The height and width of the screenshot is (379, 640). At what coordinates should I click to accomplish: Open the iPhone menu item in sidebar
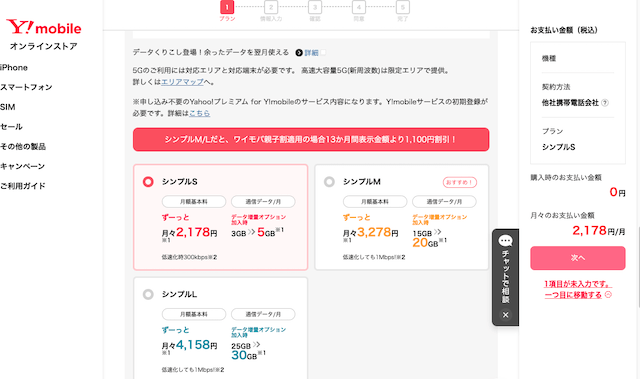point(14,68)
